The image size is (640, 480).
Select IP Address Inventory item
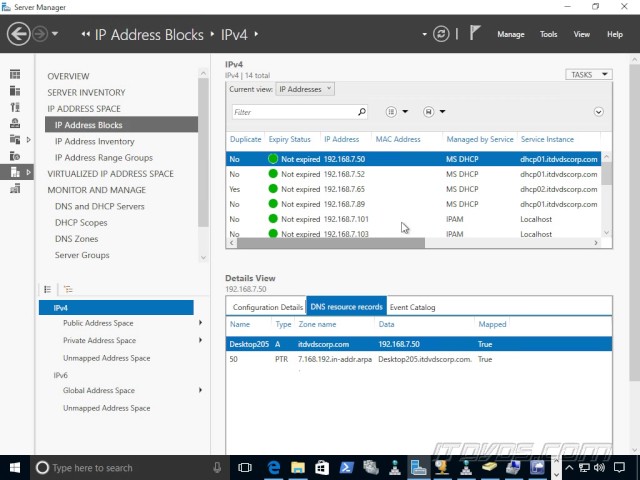click(94, 142)
